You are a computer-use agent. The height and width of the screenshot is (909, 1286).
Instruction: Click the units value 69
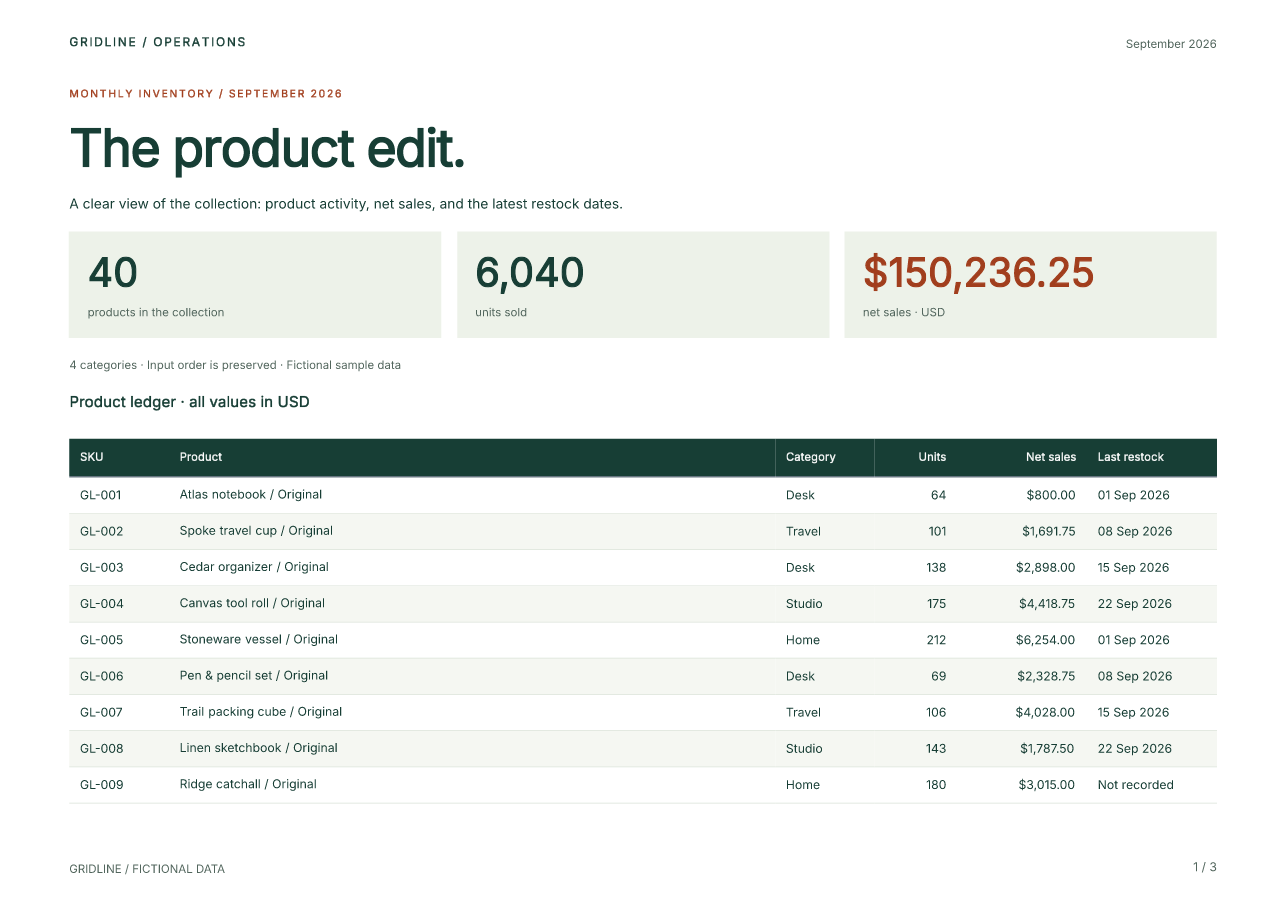(x=939, y=676)
